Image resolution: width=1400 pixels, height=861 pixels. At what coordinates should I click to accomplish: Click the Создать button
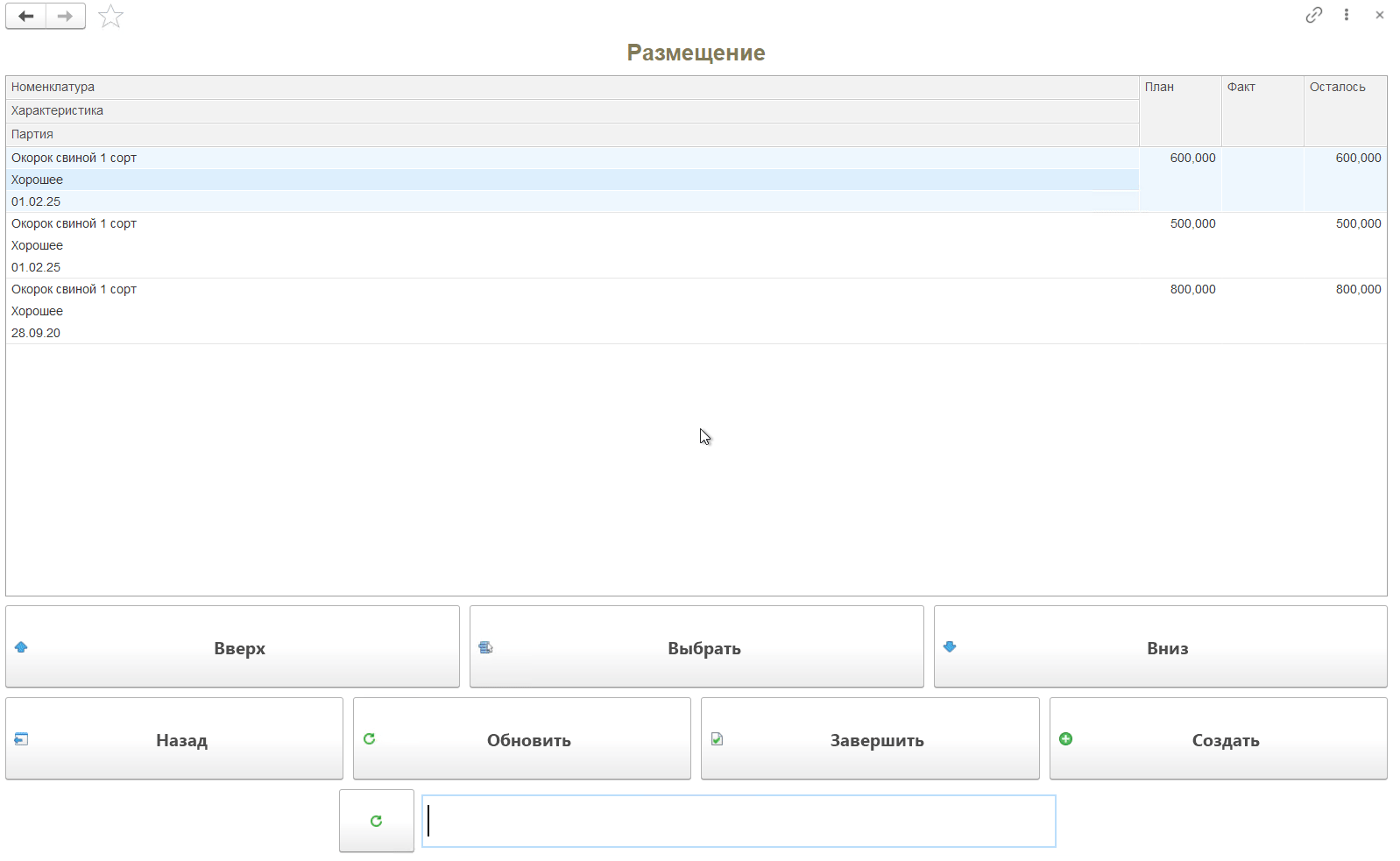(x=1218, y=739)
